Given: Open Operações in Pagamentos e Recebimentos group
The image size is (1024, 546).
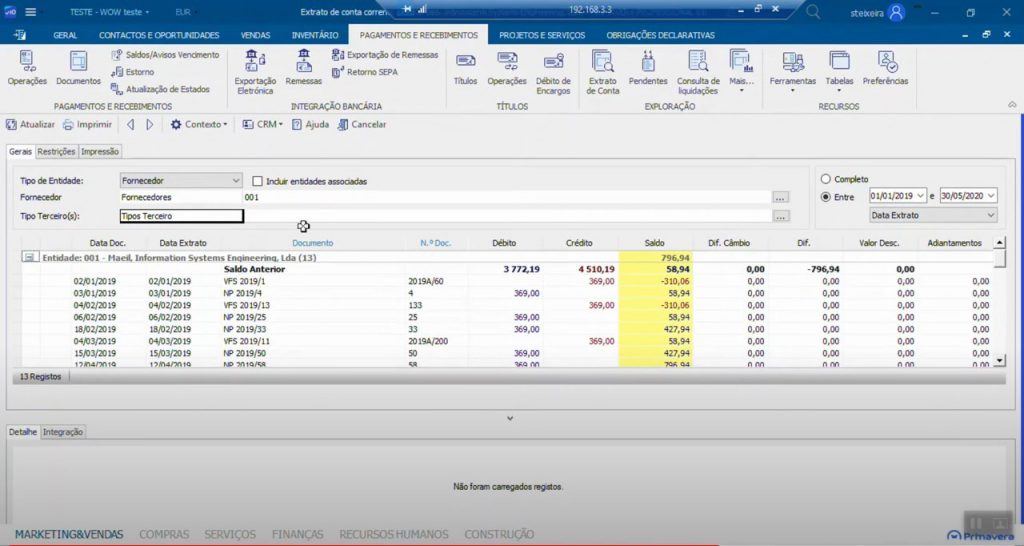Looking at the screenshot, I should [x=27, y=67].
